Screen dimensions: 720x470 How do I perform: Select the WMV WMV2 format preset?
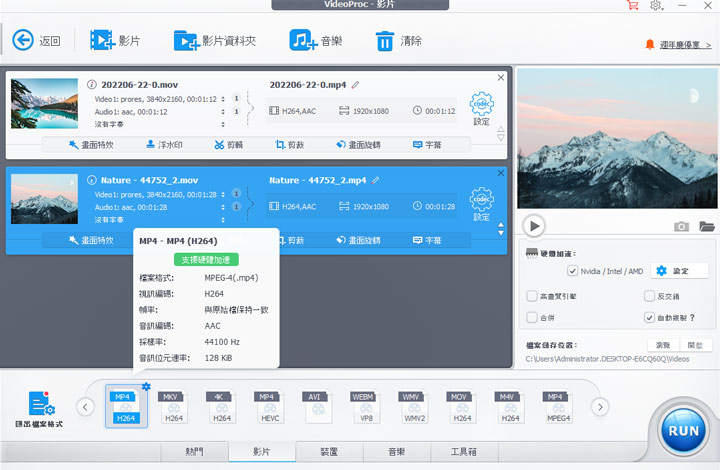pos(414,407)
